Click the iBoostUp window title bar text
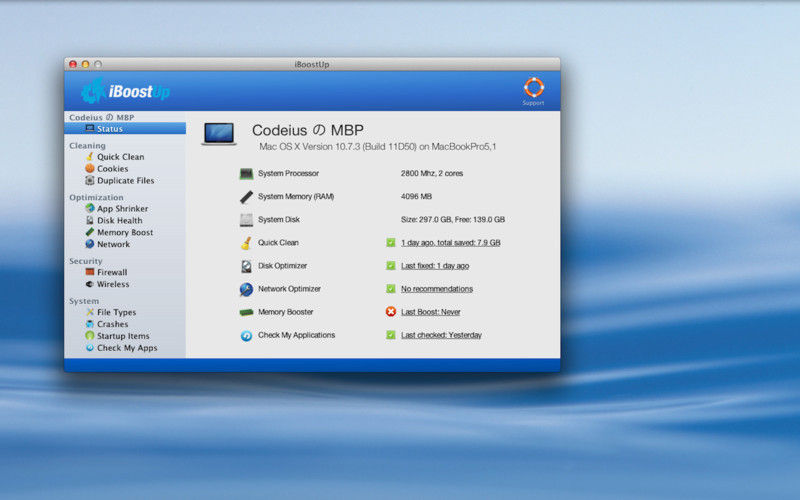800x500 pixels. 312,64
